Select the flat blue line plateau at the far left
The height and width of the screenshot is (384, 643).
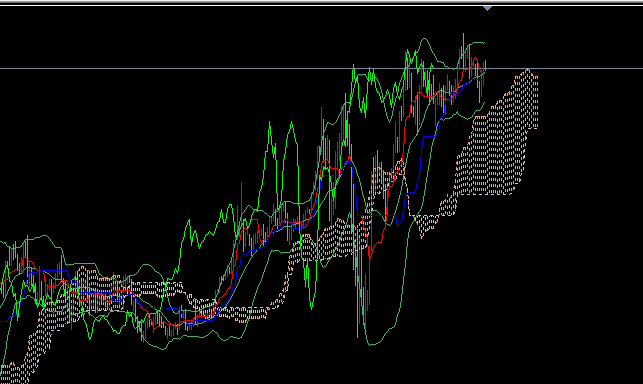point(49,271)
